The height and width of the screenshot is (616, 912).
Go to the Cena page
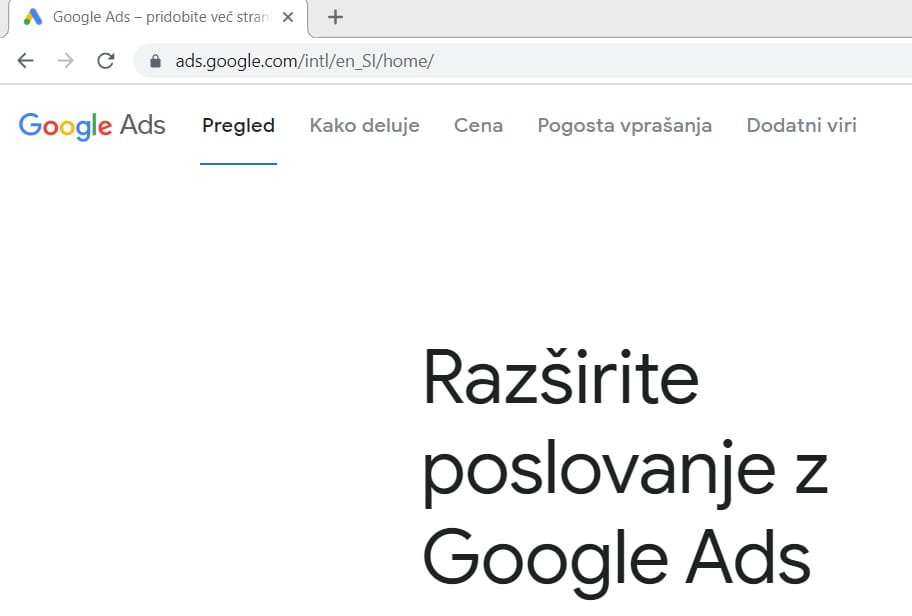(x=478, y=126)
